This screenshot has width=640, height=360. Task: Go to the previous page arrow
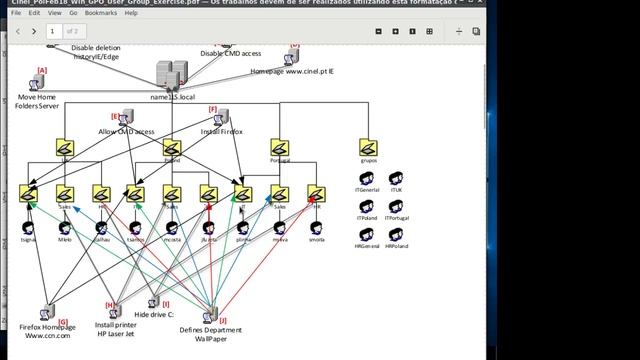point(18,31)
